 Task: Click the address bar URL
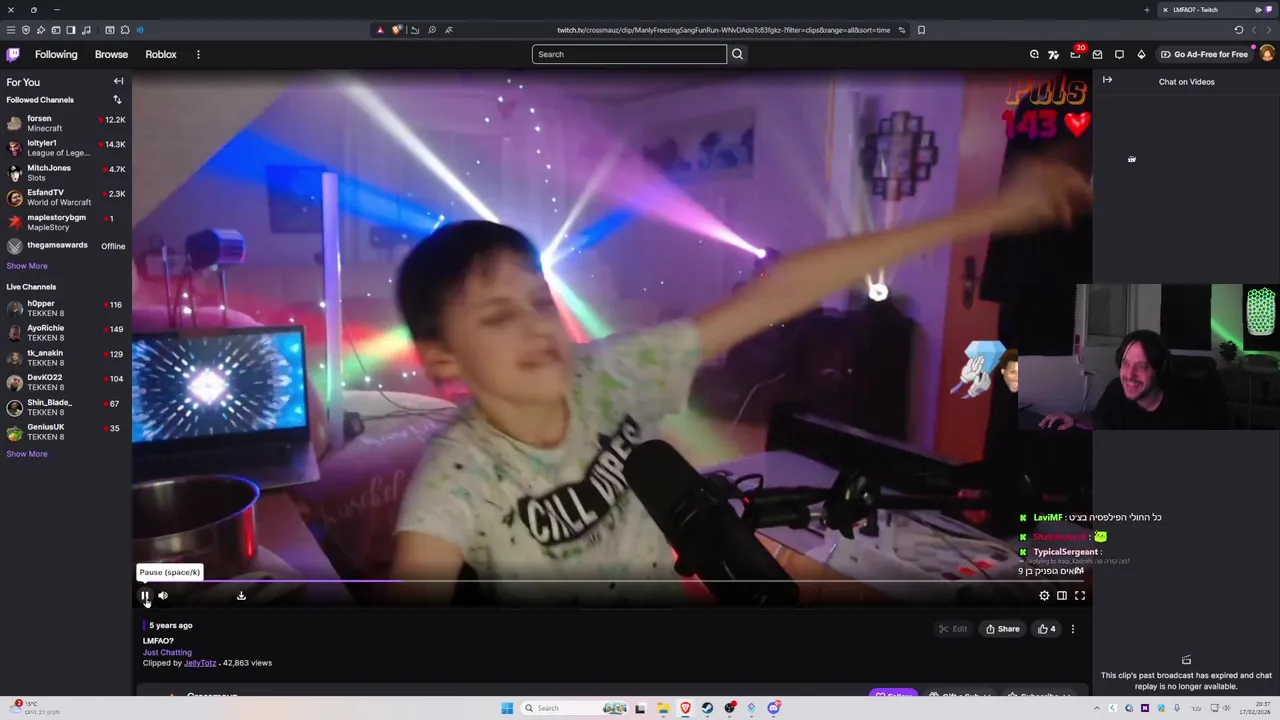723,30
